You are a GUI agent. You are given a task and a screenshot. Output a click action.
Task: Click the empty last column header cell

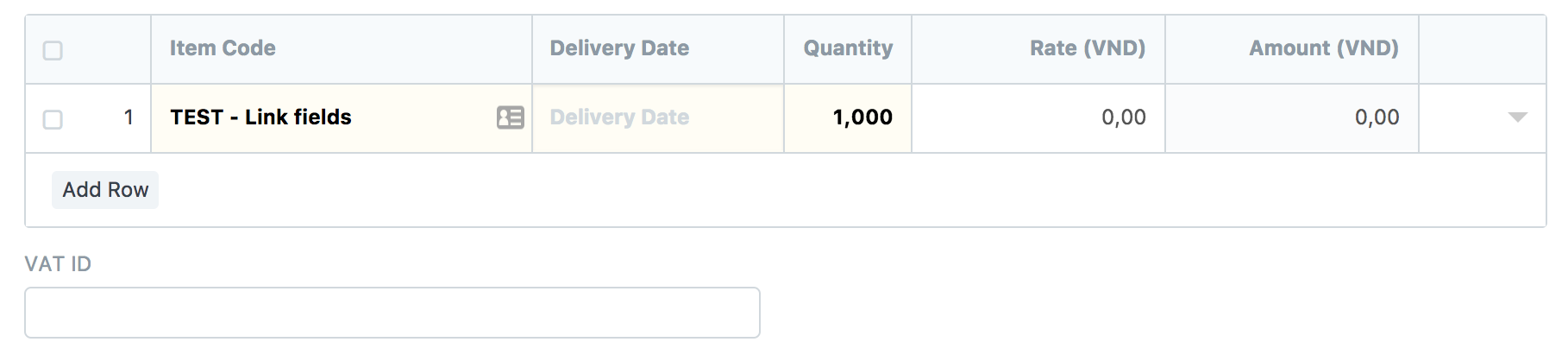pos(1483,49)
